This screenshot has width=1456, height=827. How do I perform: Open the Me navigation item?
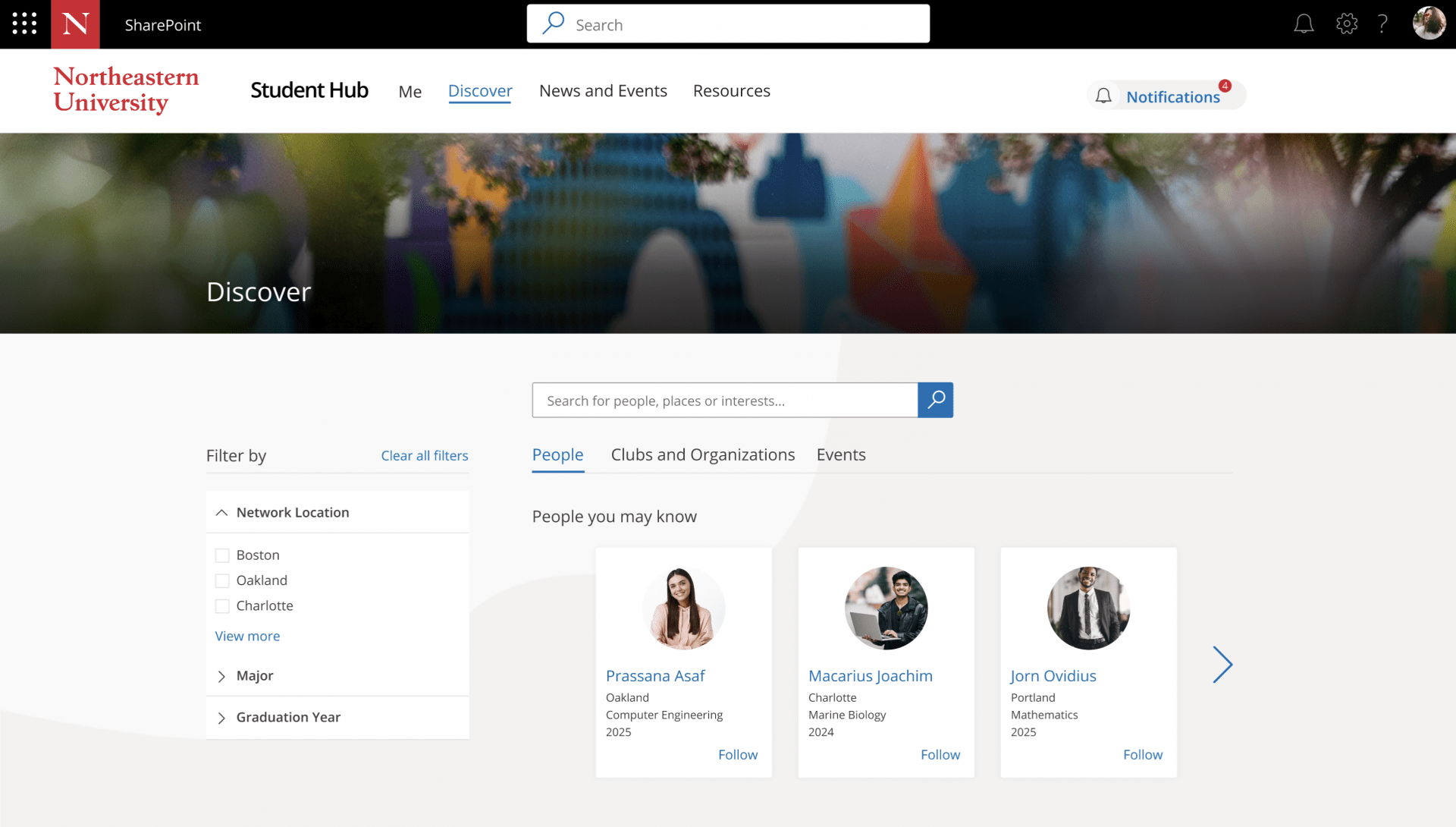click(409, 91)
